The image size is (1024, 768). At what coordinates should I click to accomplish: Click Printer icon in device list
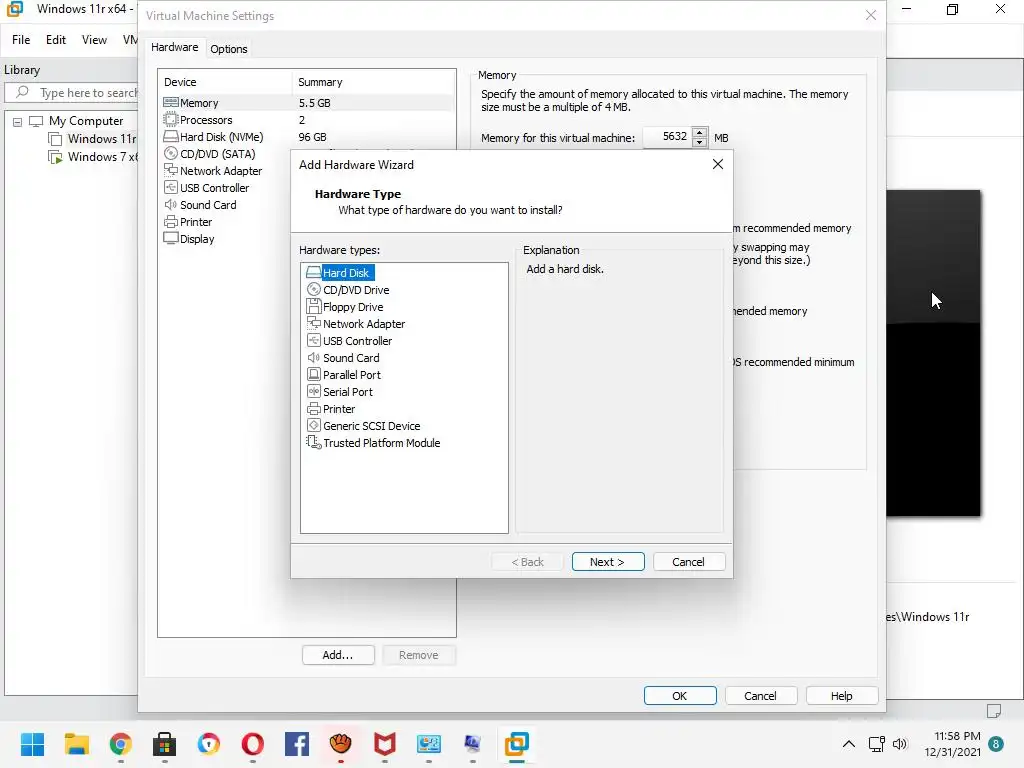tap(170, 221)
